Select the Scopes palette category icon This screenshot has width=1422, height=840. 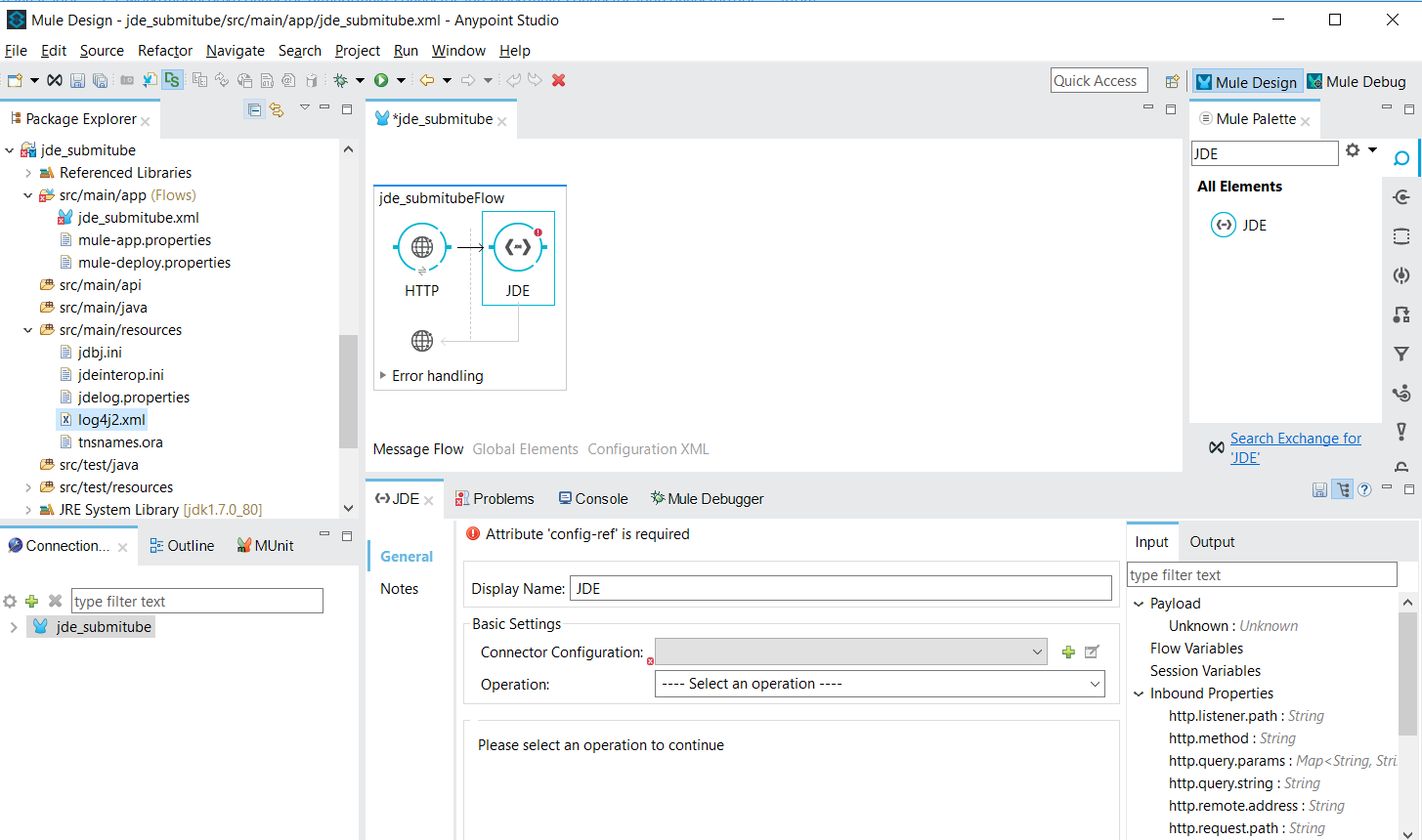[x=1401, y=236]
